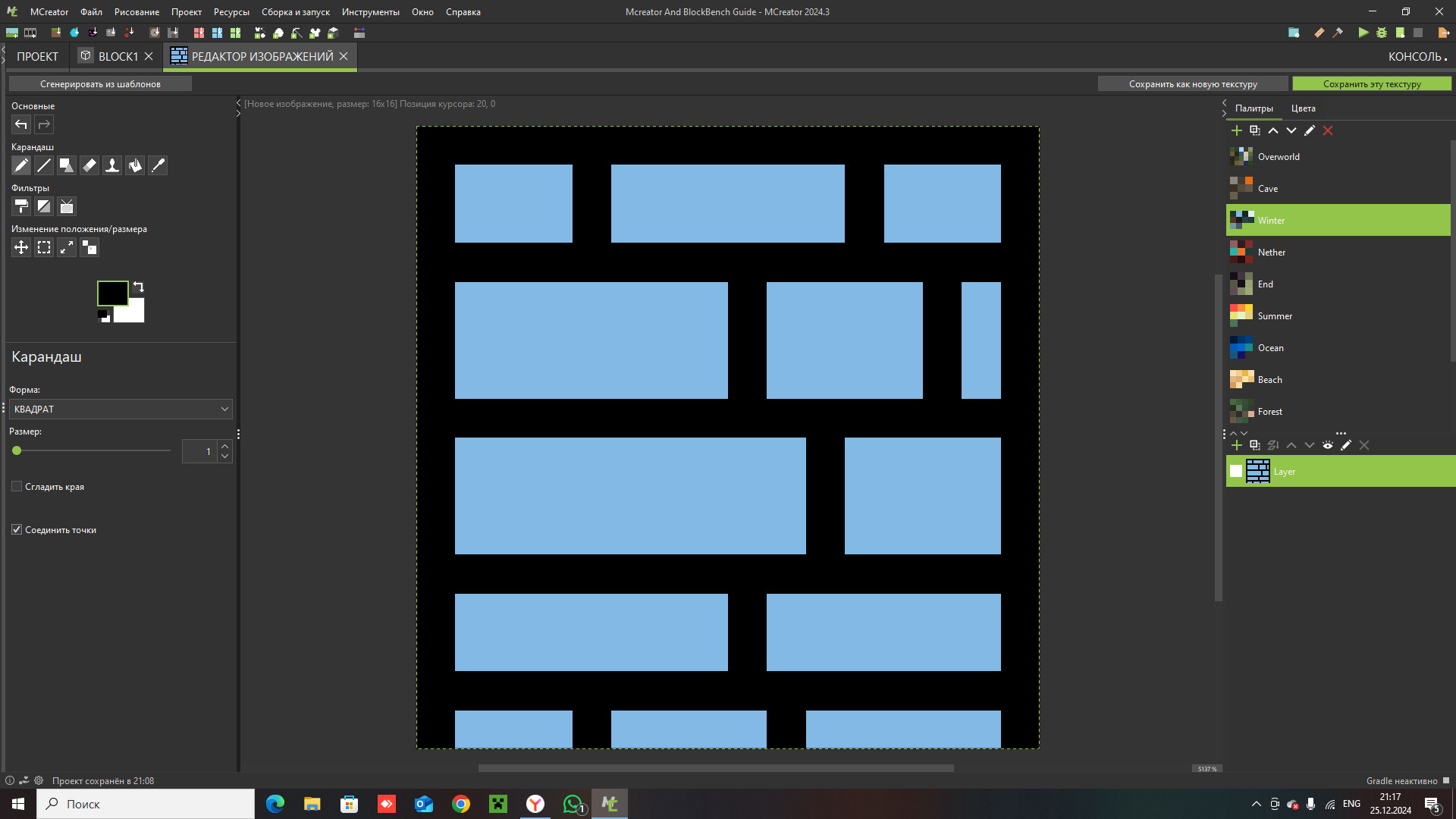Select the Line drawing tool

[43, 165]
